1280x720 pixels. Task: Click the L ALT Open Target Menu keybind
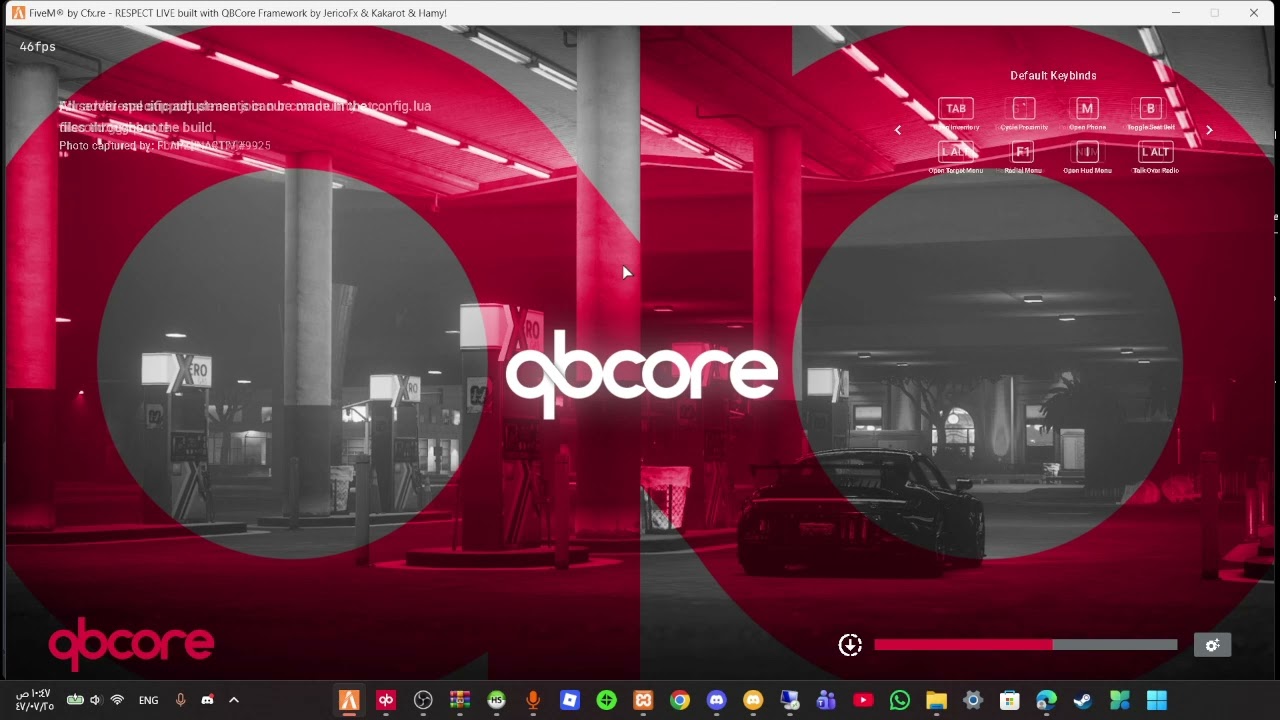point(956,152)
